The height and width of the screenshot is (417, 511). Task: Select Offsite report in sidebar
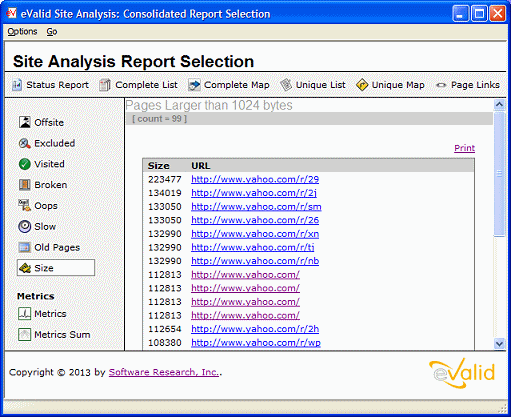[49, 122]
